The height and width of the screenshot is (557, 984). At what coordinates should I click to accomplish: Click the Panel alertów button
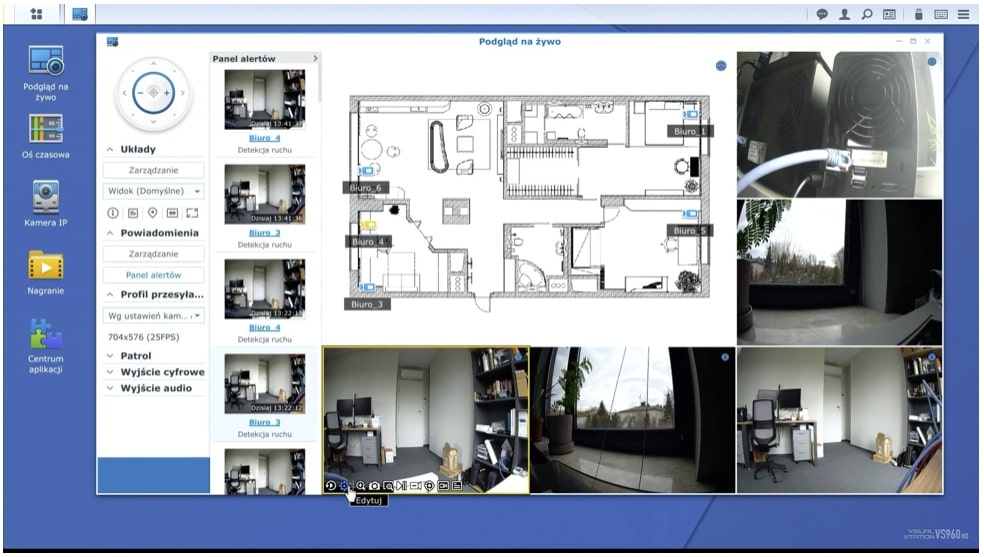[153, 275]
